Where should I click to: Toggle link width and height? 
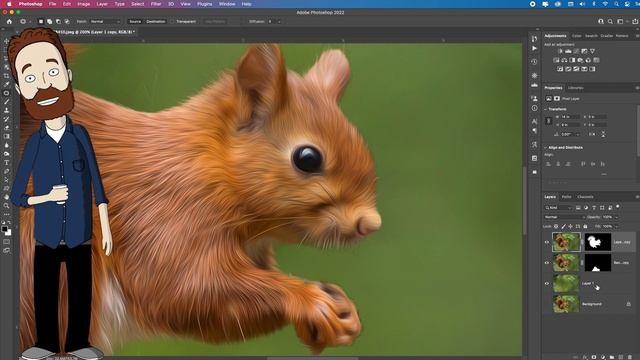tap(549, 121)
